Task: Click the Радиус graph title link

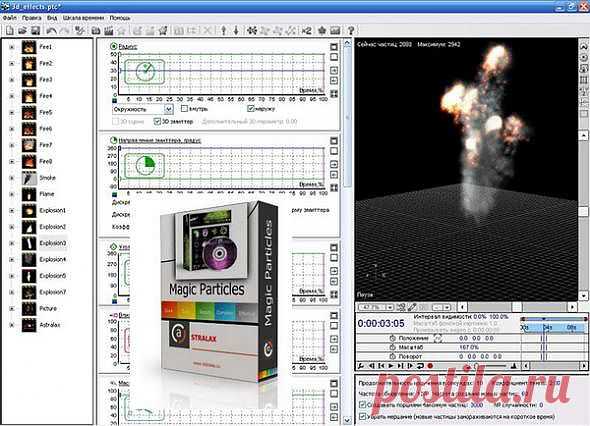Action: (x=128, y=47)
